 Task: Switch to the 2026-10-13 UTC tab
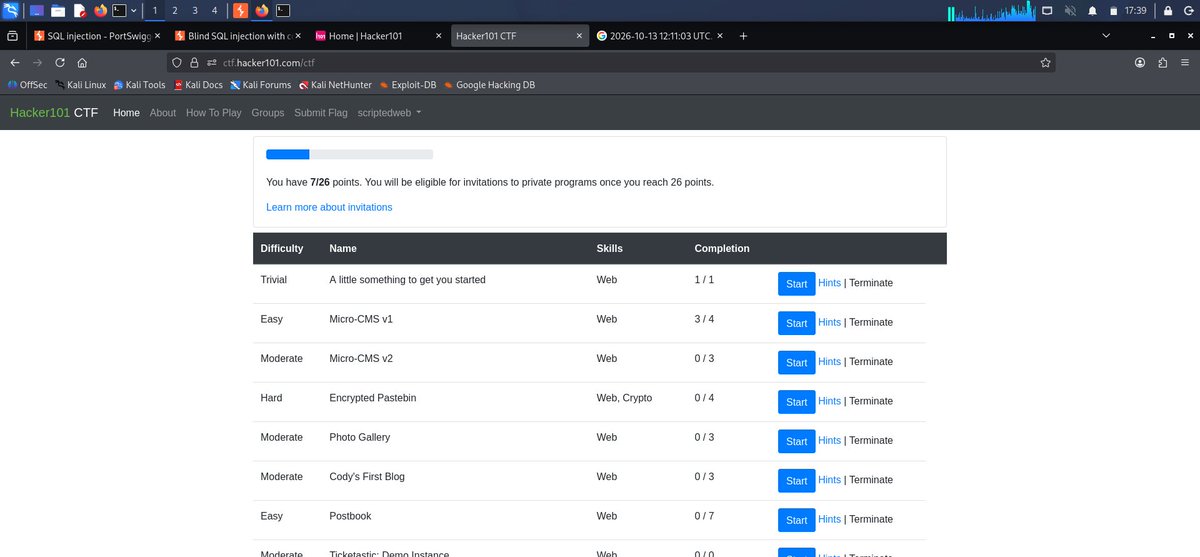coord(657,35)
